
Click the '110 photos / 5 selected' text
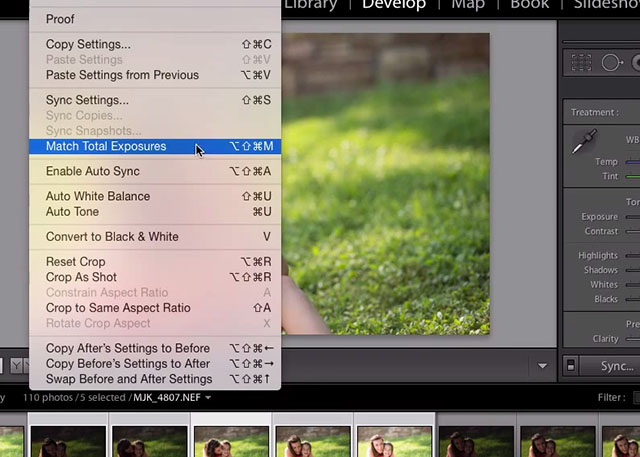[x=76, y=397]
